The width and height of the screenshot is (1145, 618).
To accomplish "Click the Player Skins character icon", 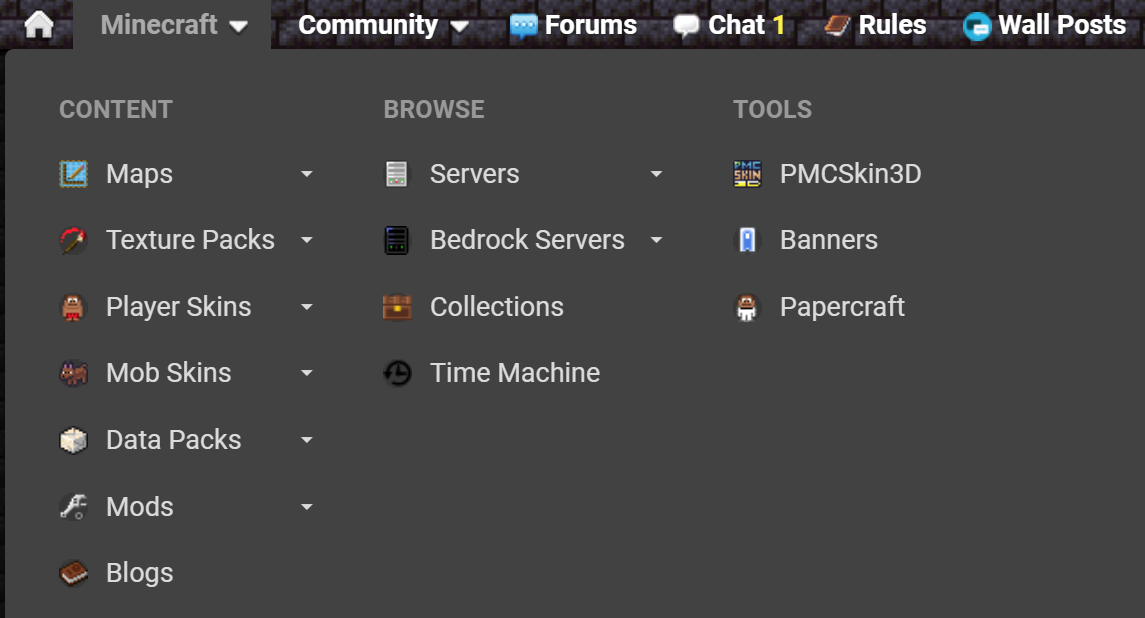I will (x=73, y=307).
